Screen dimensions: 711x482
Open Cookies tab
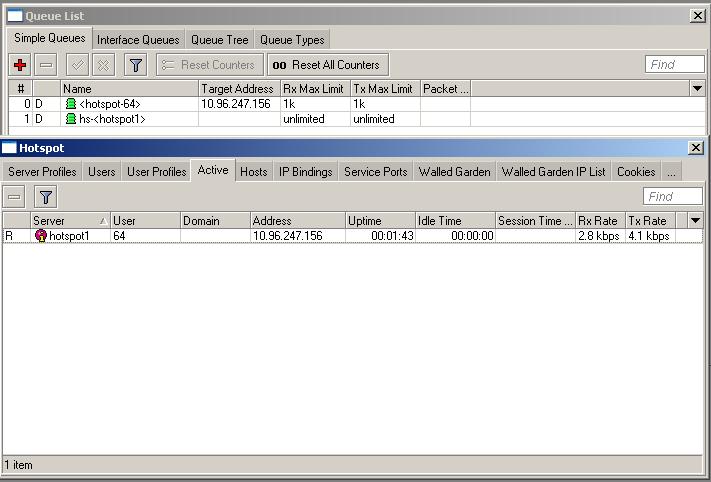click(x=636, y=172)
